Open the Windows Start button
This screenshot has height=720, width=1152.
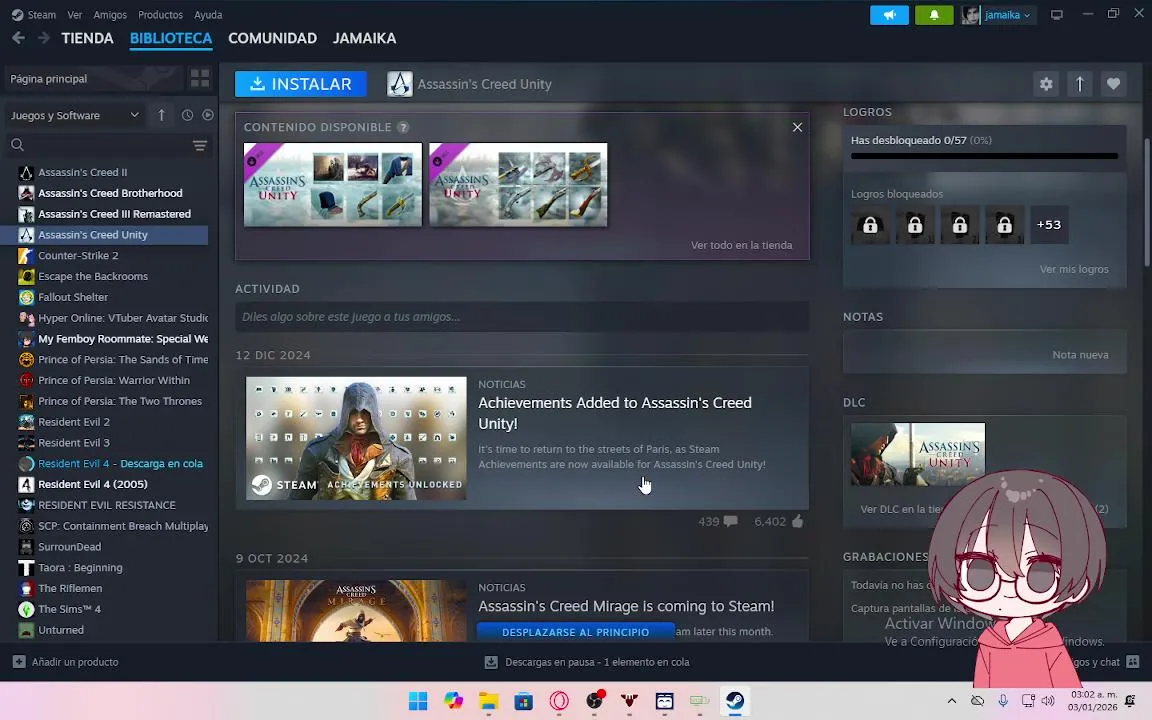pyautogui.click(x=418, y=701)
